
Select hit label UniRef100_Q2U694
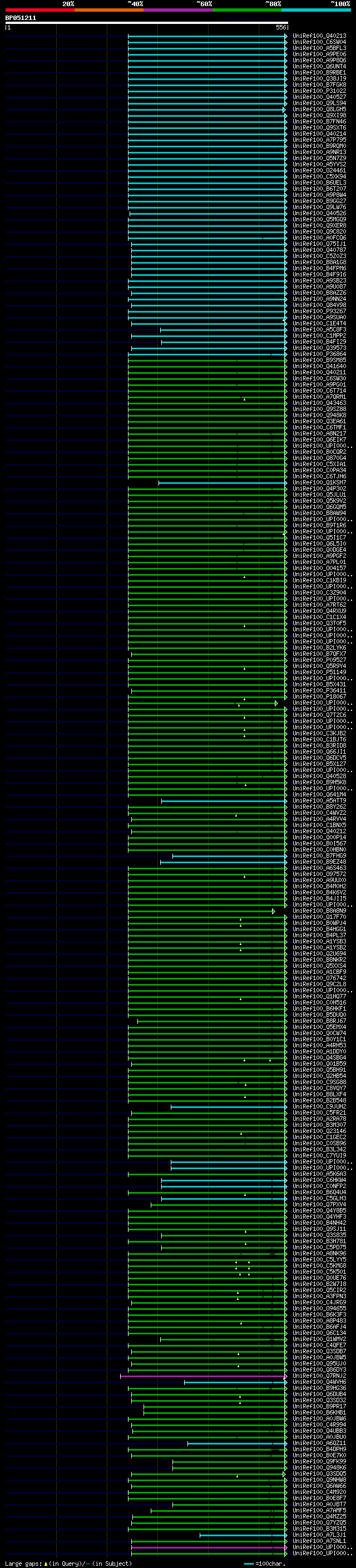click(x=319, y=954)
